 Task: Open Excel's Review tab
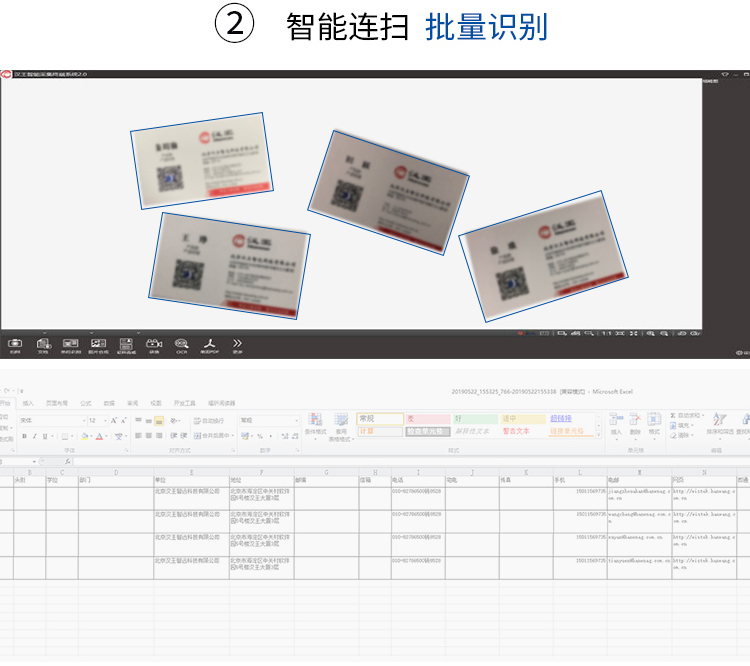pyautogui.click(x=132, y=403)
